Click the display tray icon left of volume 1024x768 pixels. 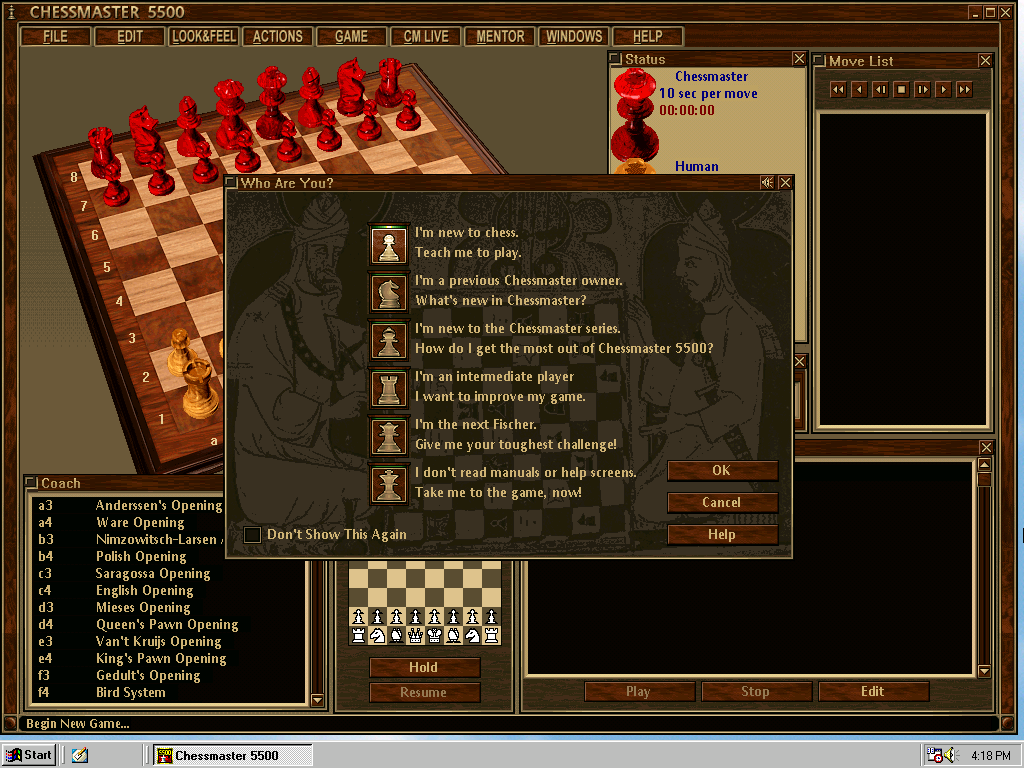935,755
